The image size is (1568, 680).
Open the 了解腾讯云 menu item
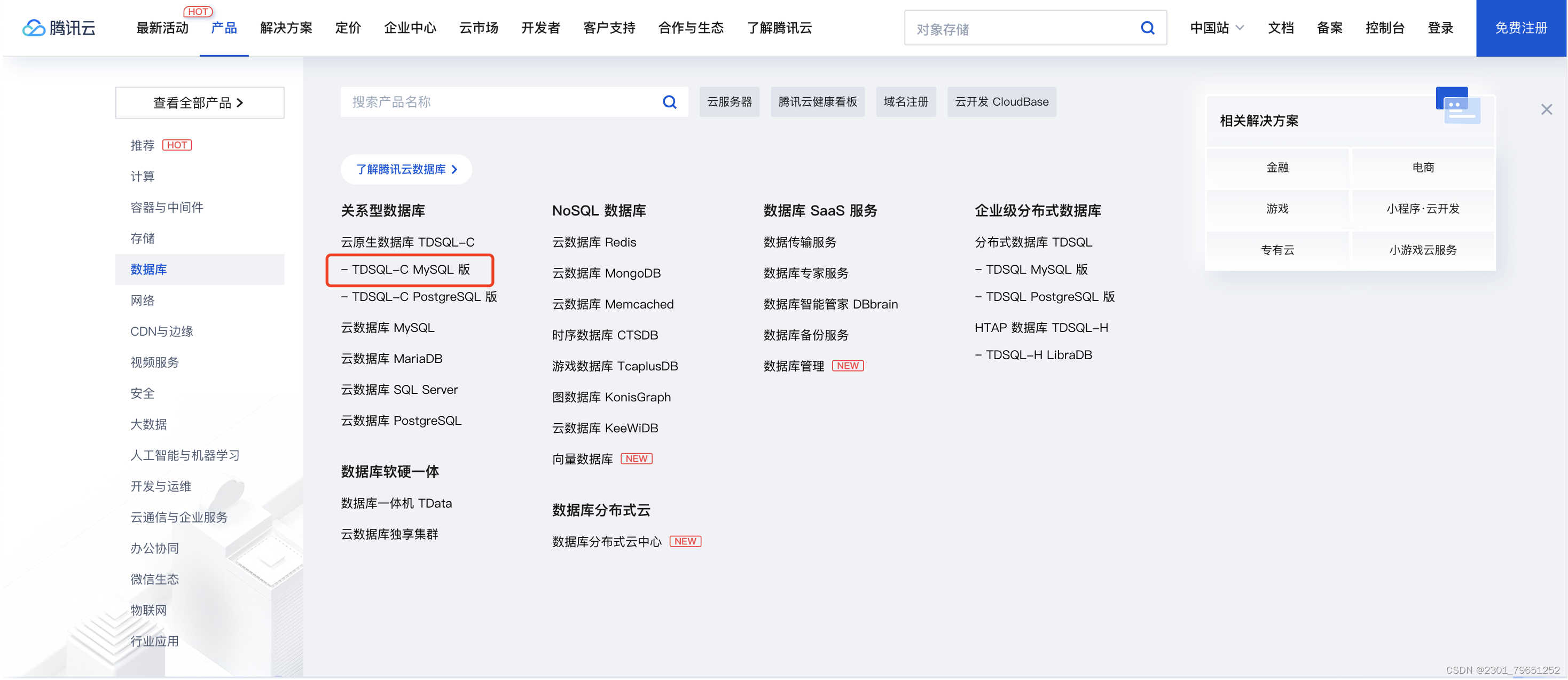779,28
